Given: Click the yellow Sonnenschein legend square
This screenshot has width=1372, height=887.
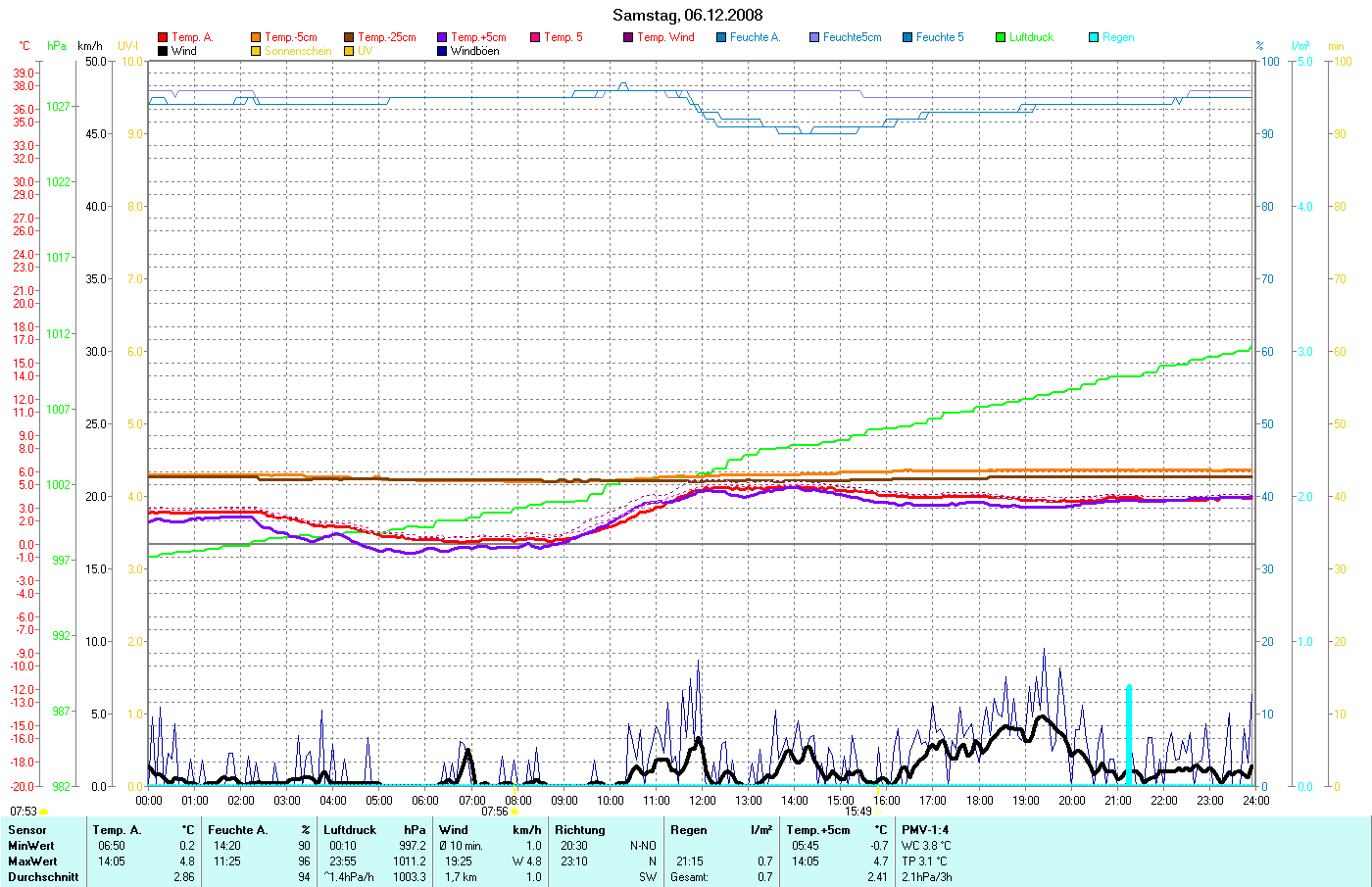Looking at the screenshot, I should tap(256, 51).
